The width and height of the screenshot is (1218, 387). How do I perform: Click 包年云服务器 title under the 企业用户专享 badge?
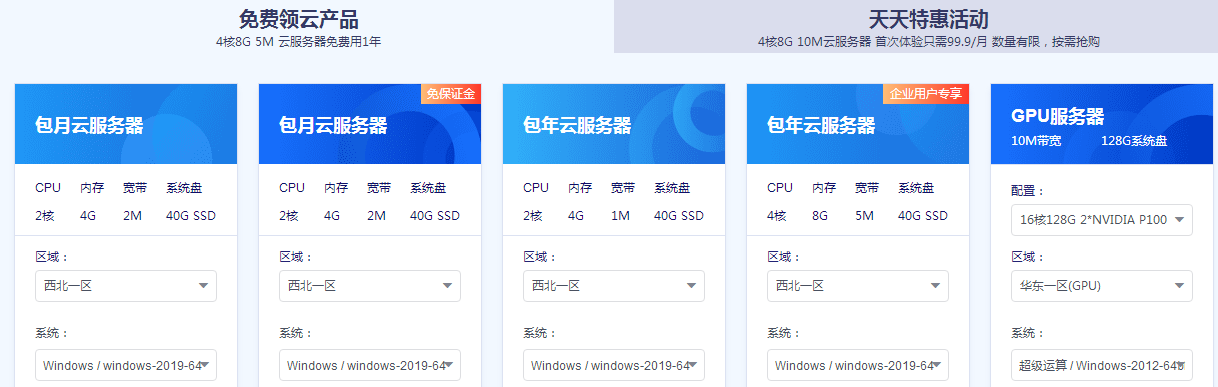(x=821, y=125)
